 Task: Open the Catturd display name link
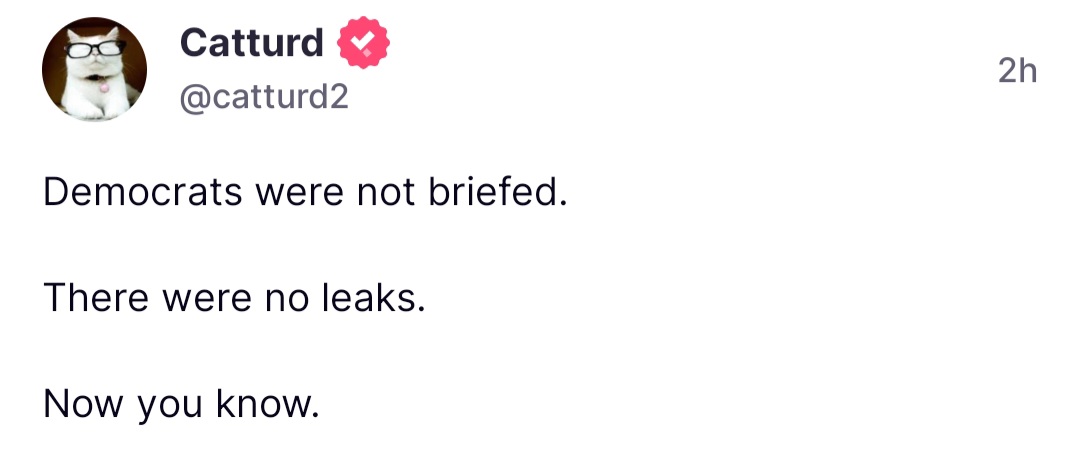tap(251, 43)
